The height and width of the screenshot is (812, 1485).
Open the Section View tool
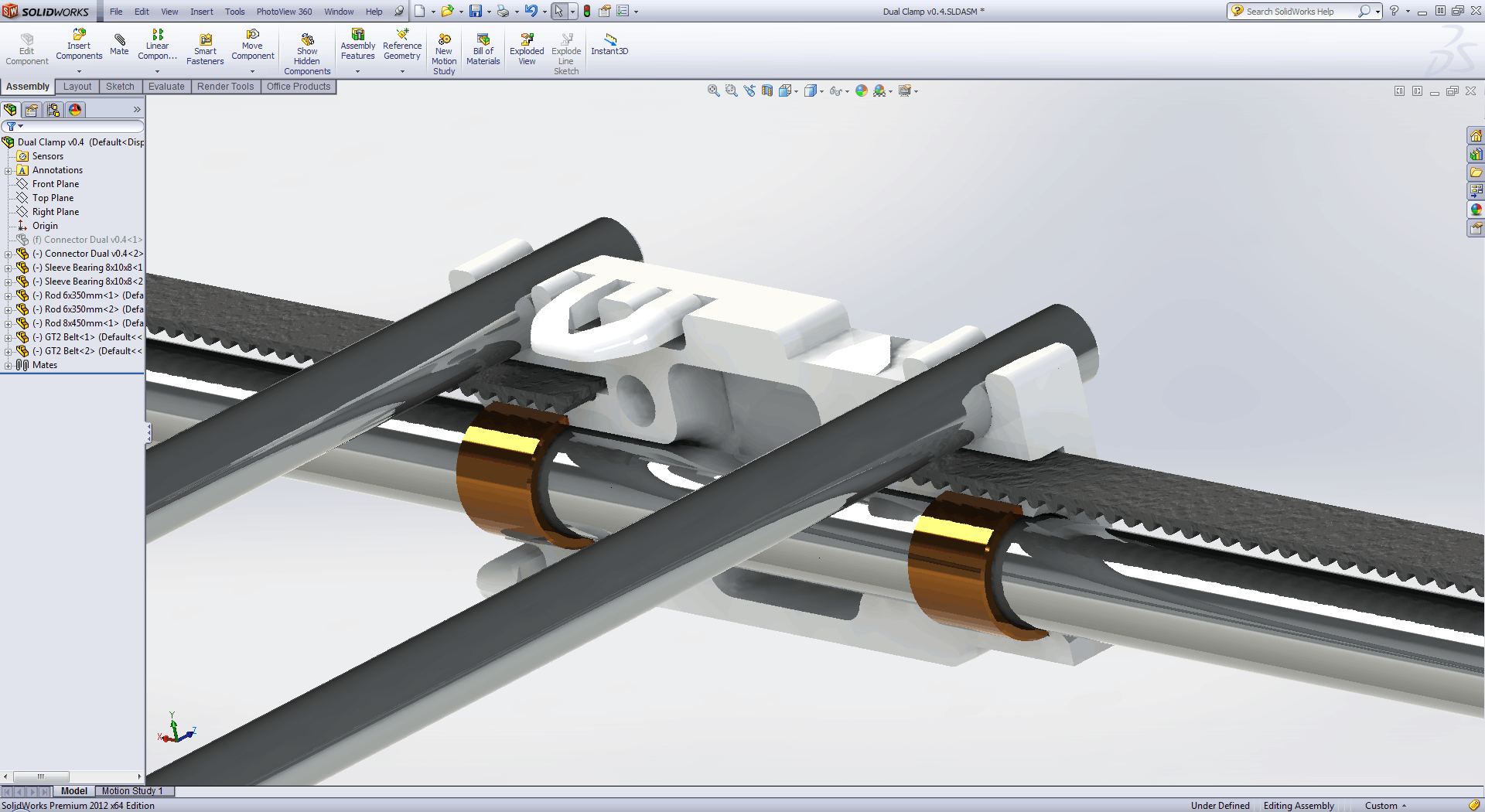766,91
